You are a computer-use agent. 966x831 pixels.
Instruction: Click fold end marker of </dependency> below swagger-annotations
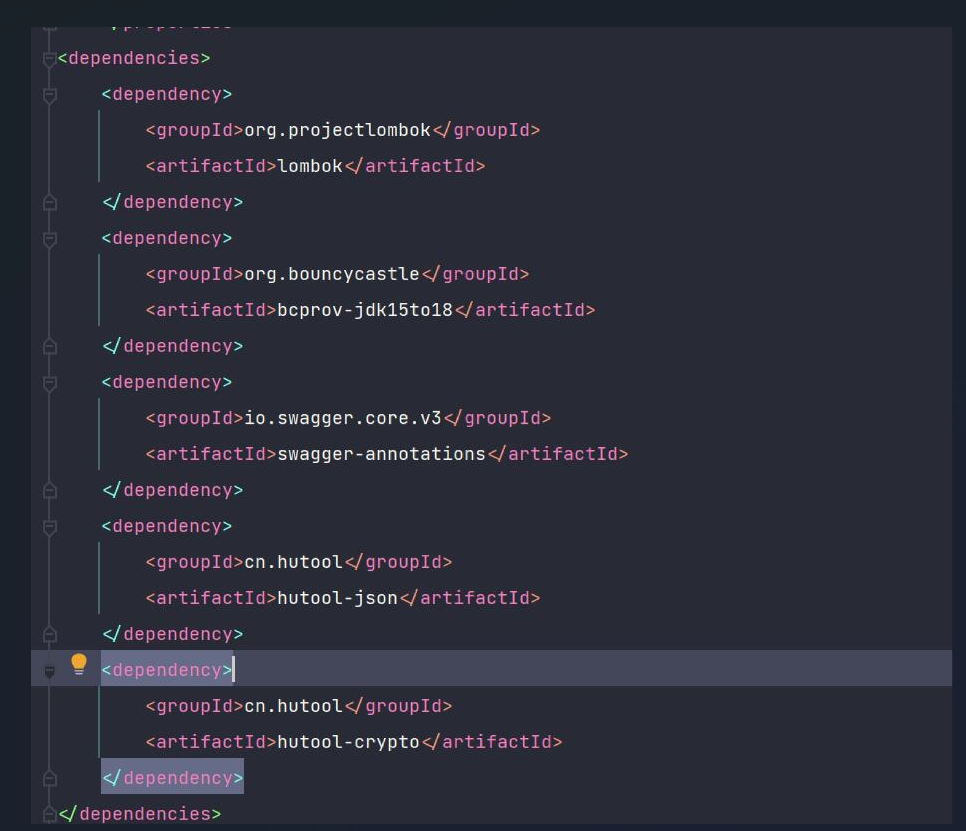pyautogui.click(x=50, y=491)
